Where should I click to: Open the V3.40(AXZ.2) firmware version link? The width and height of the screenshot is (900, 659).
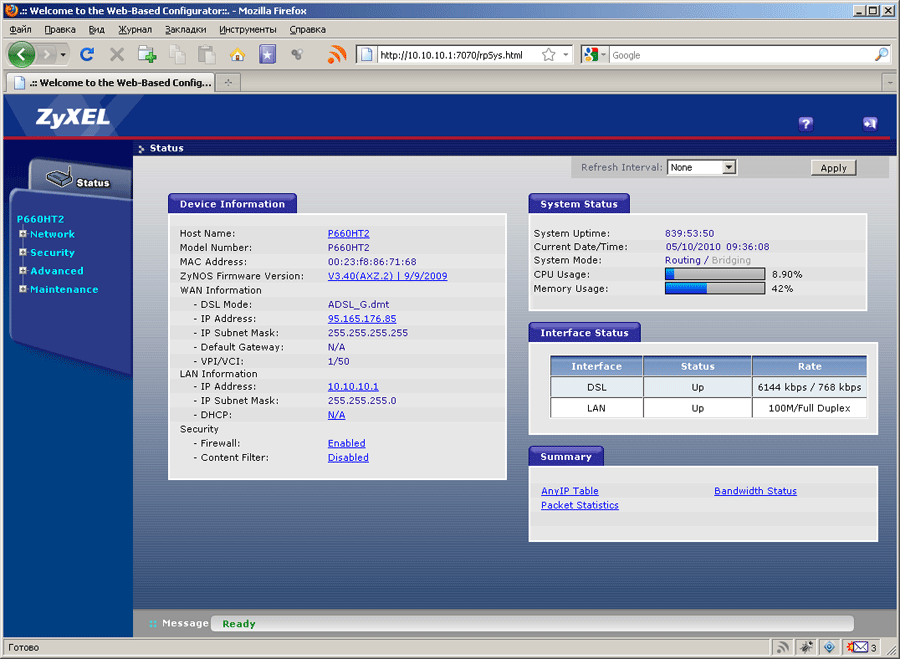tap(387, 276)
